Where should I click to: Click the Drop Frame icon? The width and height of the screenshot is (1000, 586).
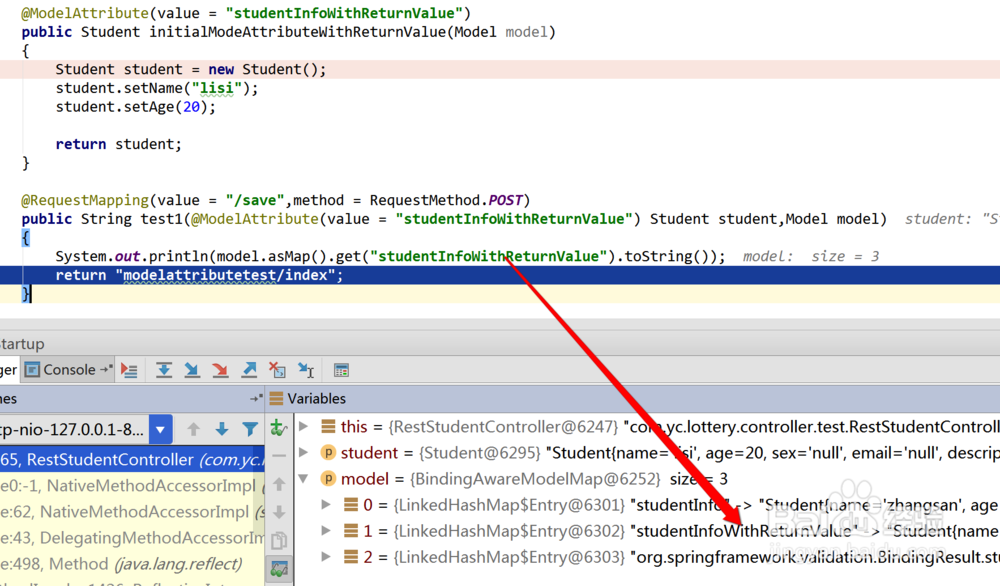(277, 370)
